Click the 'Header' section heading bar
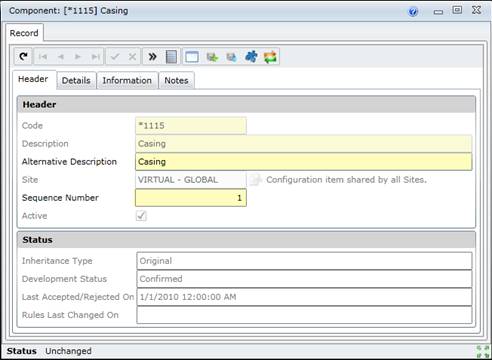The width and height of the screenshot is (492, 360). click(246, 104)
